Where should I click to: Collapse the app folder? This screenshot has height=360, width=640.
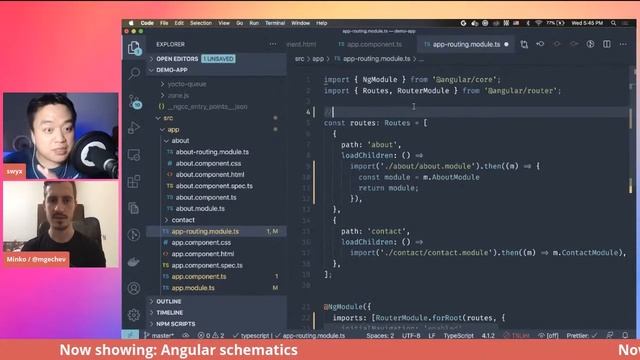pos(173,129)
